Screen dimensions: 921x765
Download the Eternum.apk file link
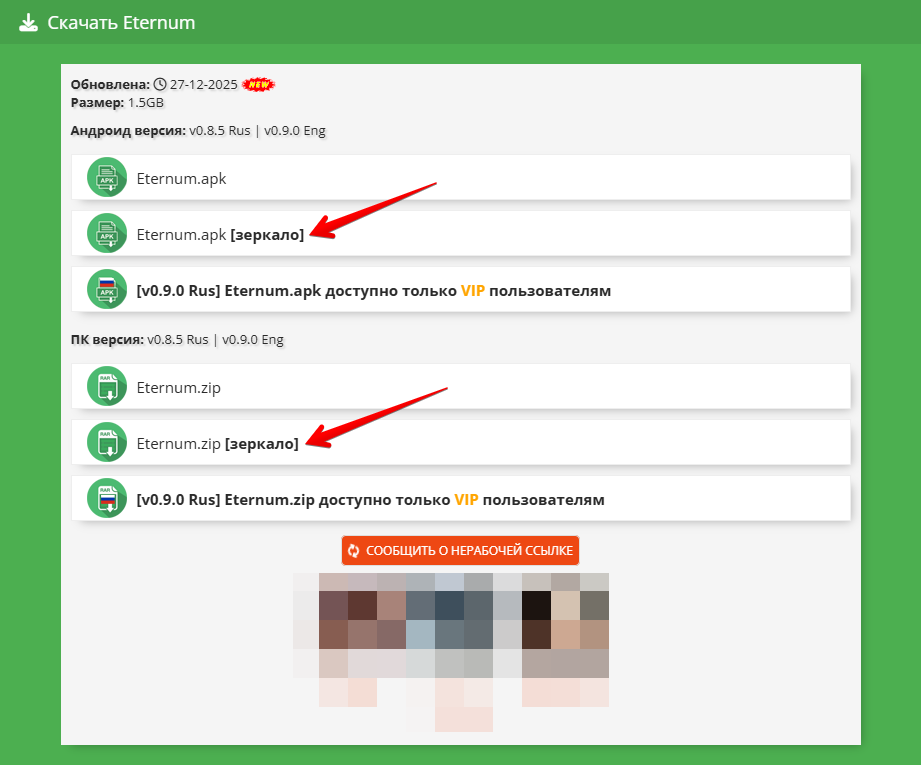pyautogui.click(x=181, y=179)
